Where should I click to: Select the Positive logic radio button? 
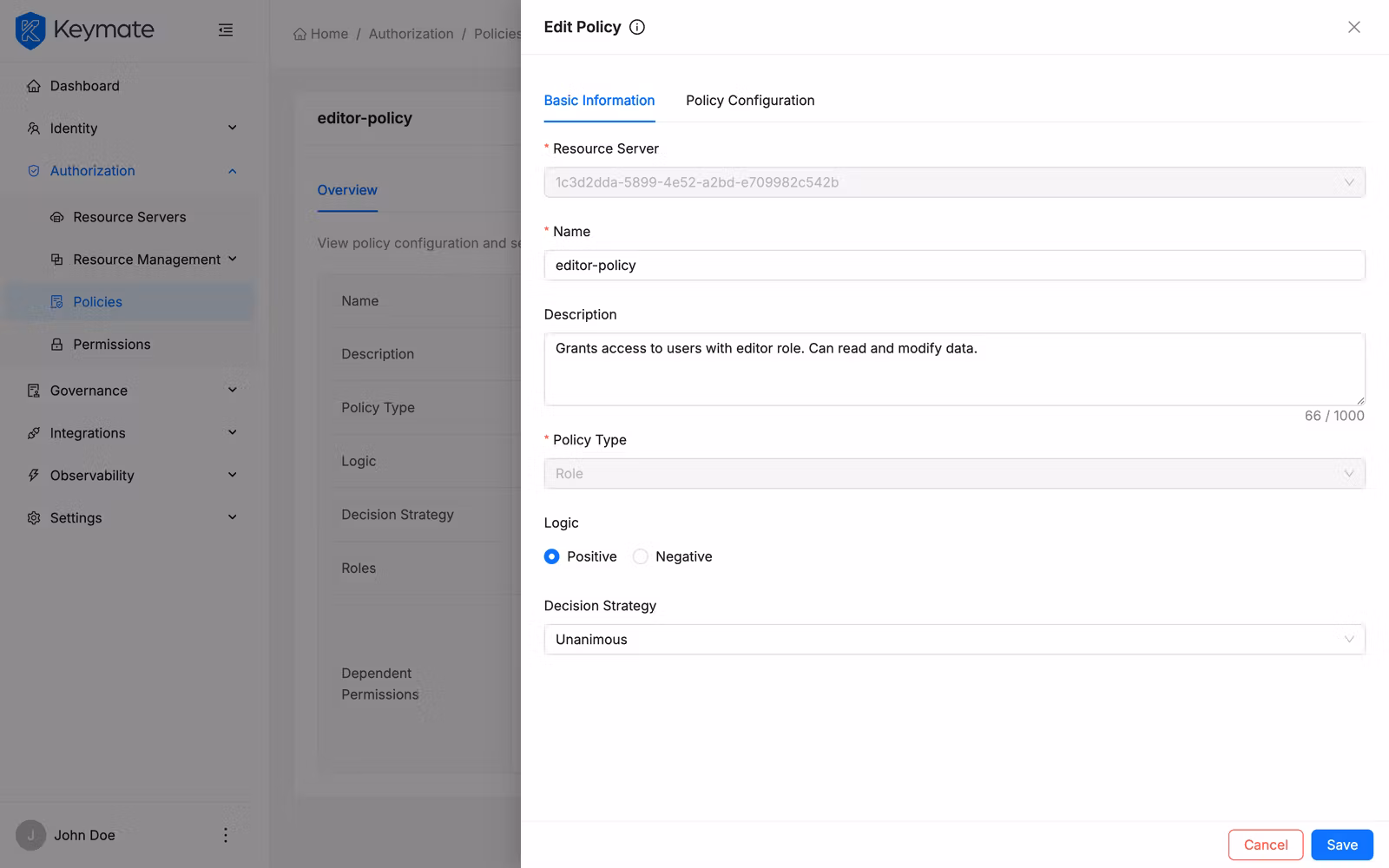pyautogui.click(x=551, y=556)
